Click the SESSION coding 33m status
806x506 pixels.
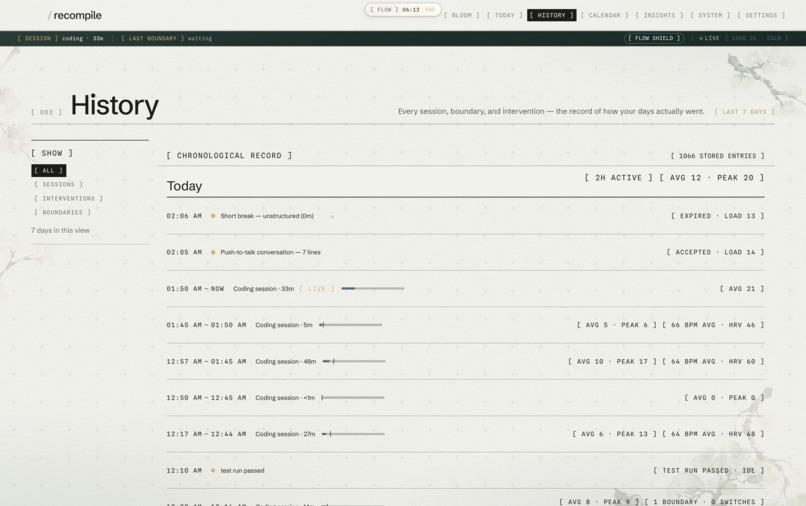coord(60,38)
